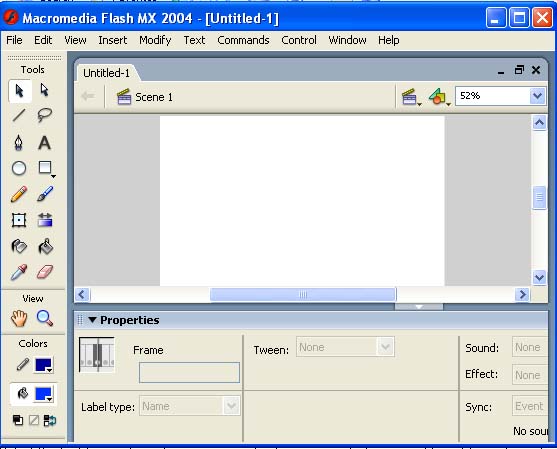Open the 52% zoom dropdown arrow
Screen dimensions: 557x449
[x=537, y=96]
